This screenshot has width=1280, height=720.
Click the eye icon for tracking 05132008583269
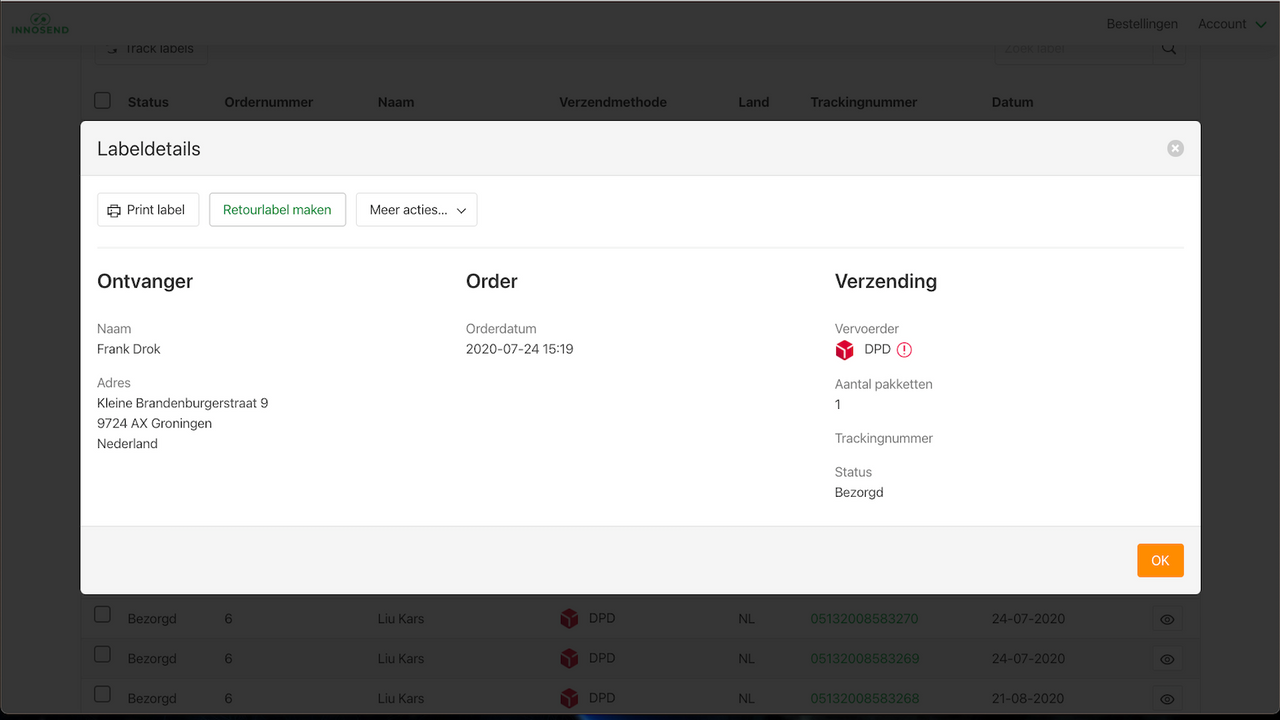[x=1167, y=659]
